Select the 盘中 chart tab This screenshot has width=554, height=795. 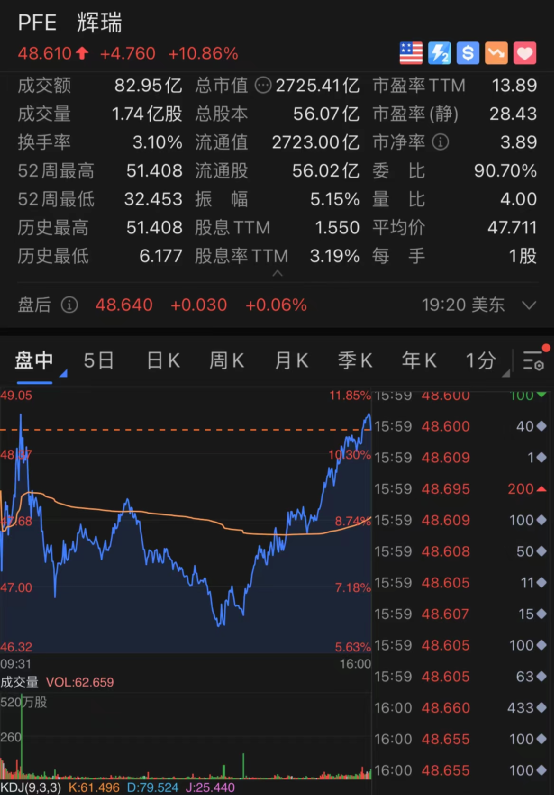coord(33,360)
